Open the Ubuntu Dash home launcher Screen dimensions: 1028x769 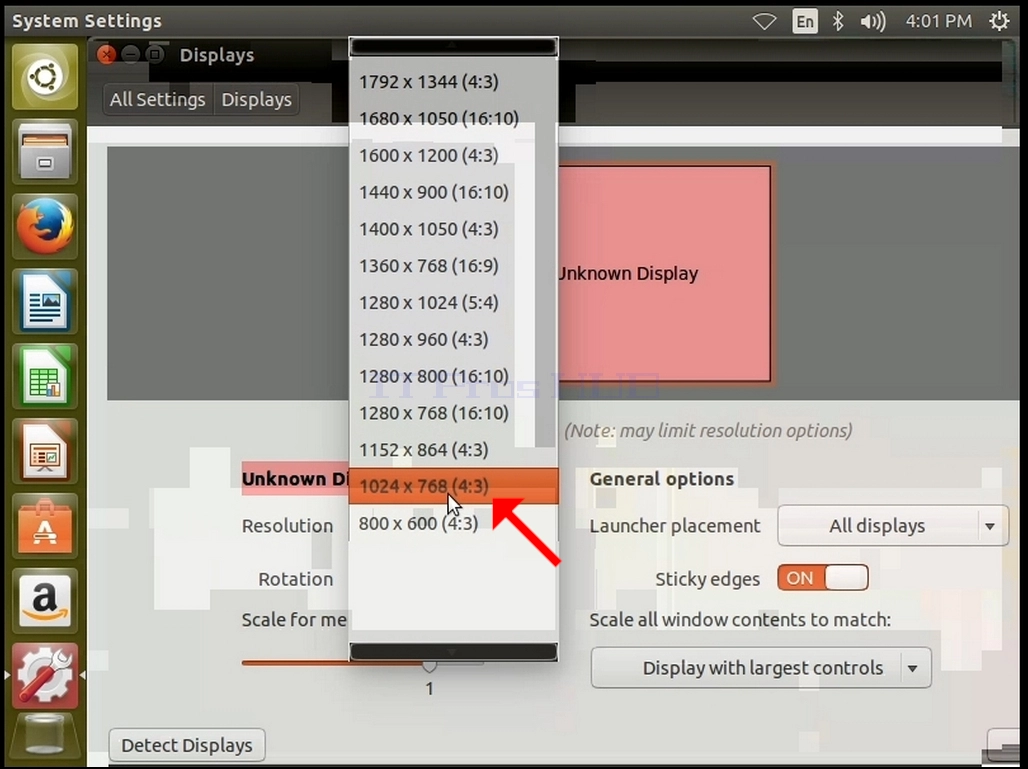(x=45, y=77)
